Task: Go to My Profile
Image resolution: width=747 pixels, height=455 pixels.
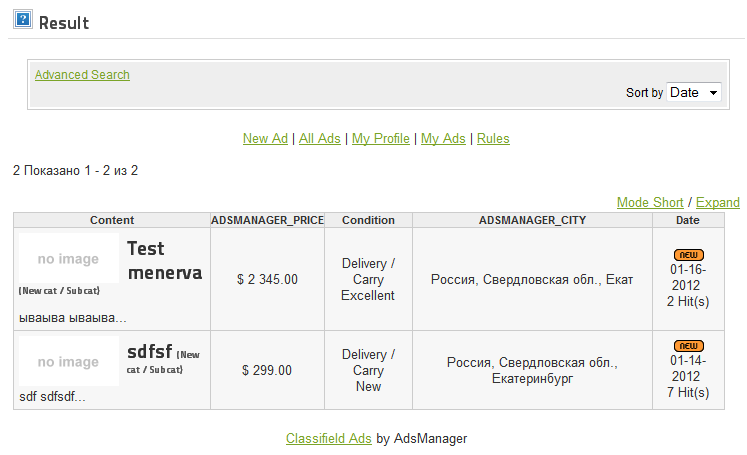Action: tap(381, 139)
